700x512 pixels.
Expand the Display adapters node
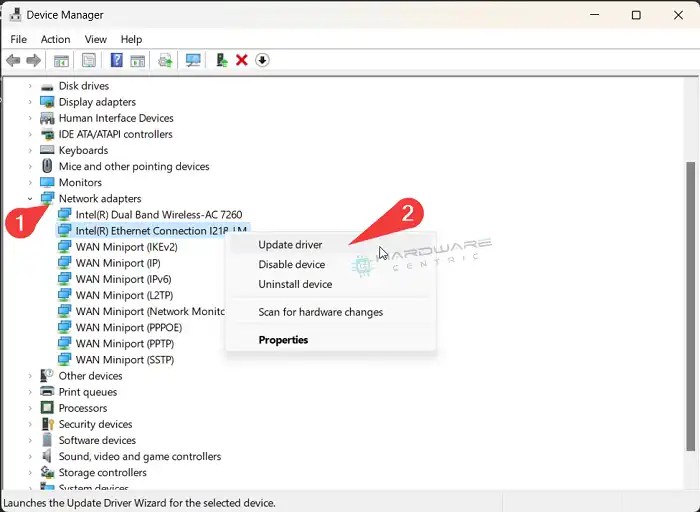pos(30,102)
